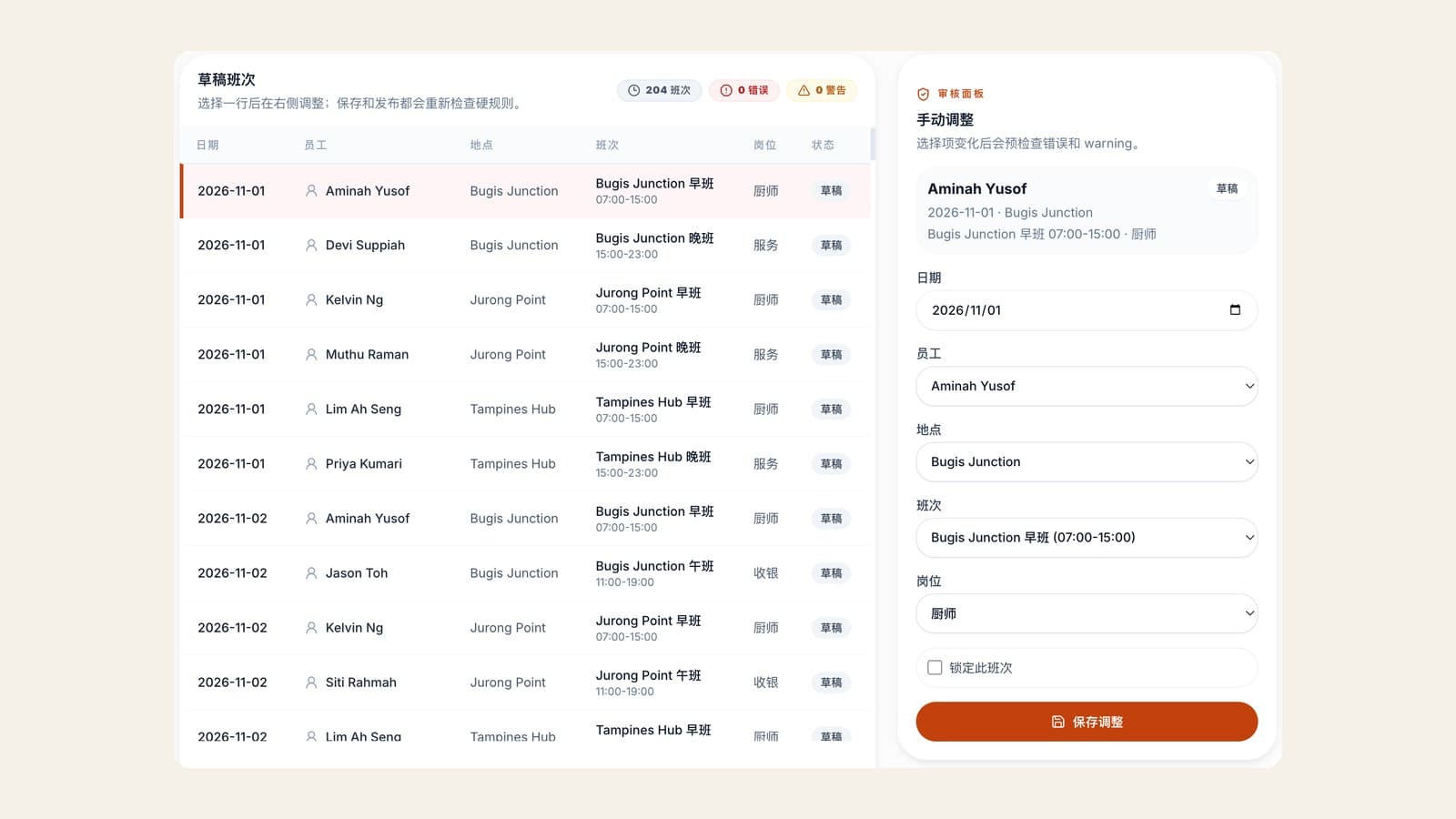
Task: Click the 保存调整 button
Action: (1087, 722)
